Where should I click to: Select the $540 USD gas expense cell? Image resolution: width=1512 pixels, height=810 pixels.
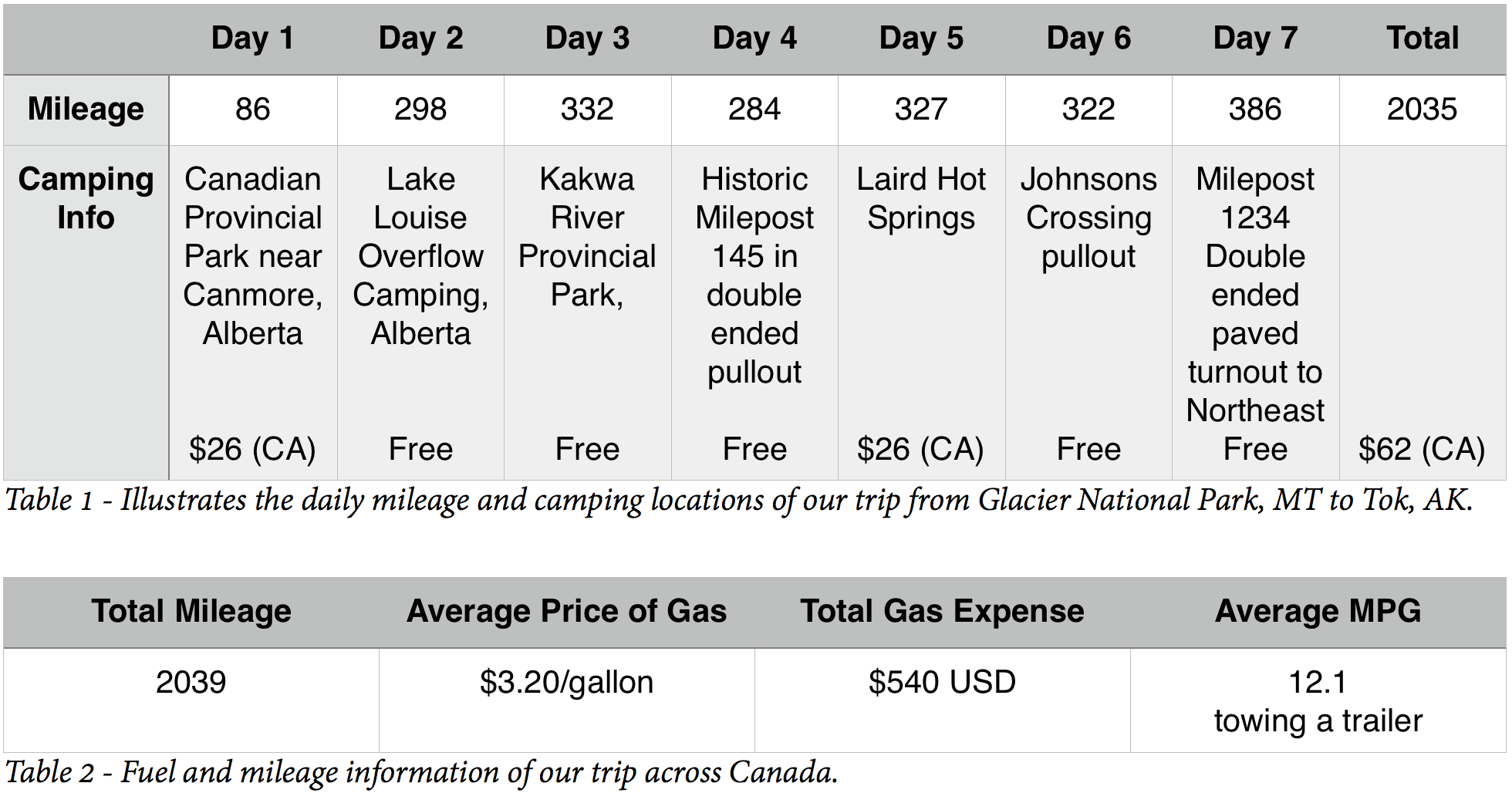[x=942, y=683]
